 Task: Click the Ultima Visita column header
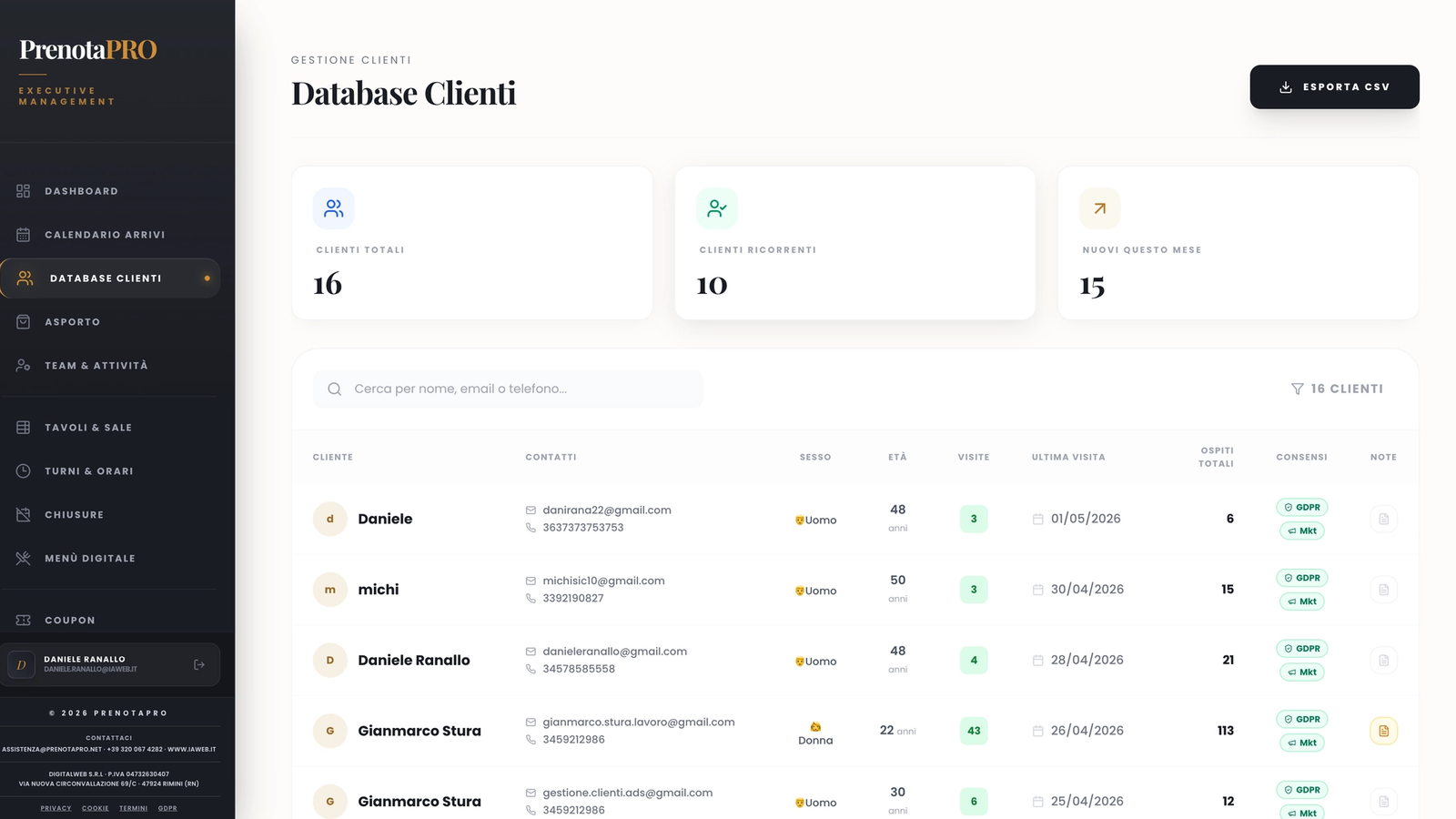coord(1068,457)
